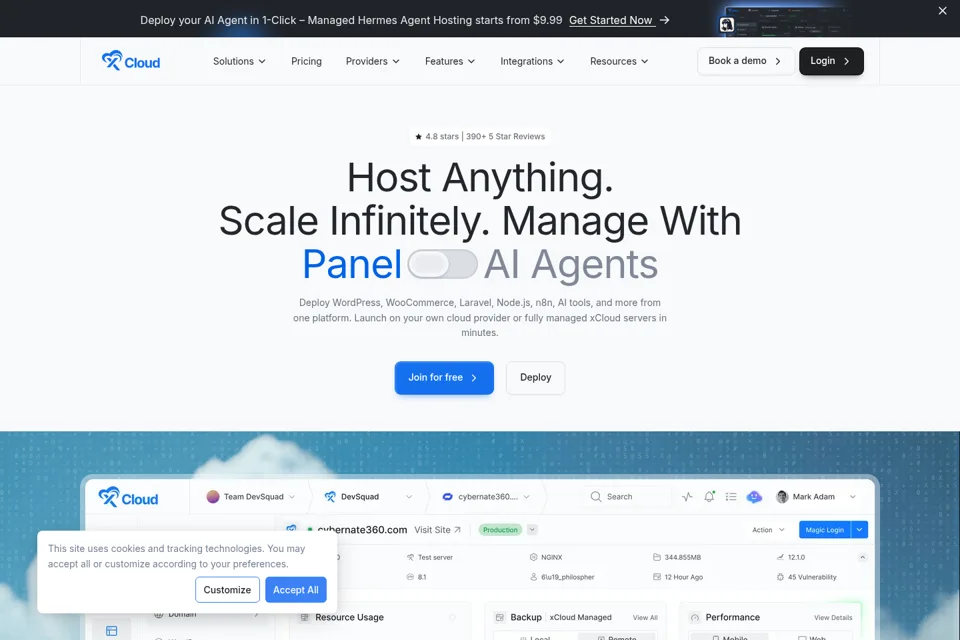Open the Mark Adam account dropdown
This screenshot has height=640, width=960.
click(852, 497)
